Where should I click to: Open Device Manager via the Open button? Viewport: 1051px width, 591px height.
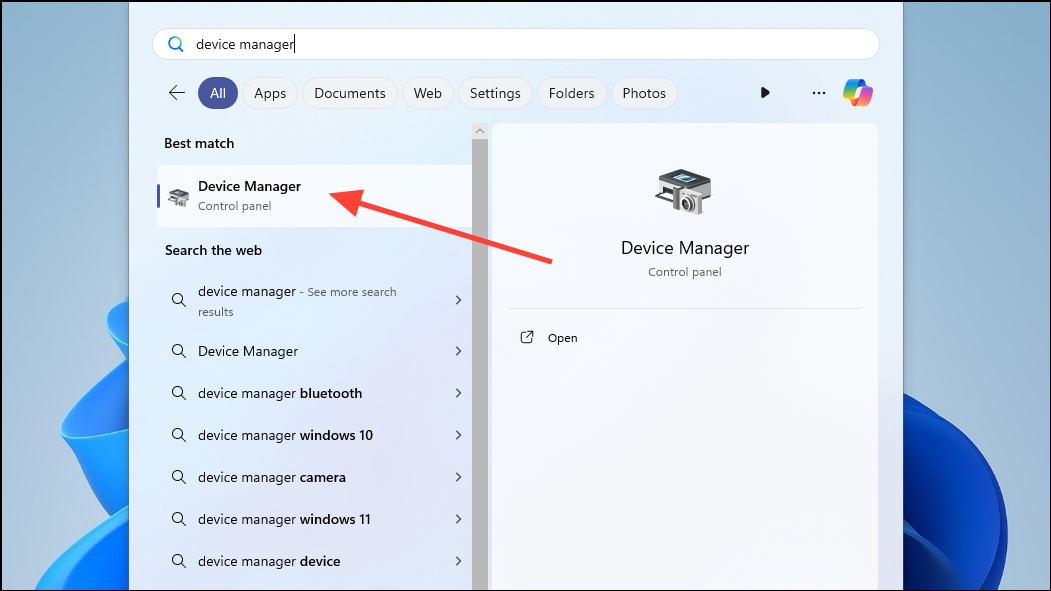point(548,338)
